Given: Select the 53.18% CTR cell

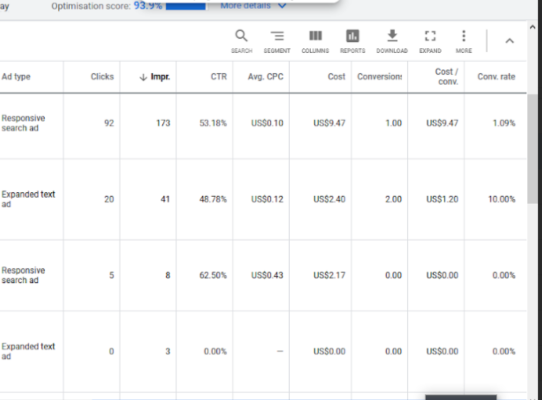Looking at the screenshot, I should click(213, 123).
